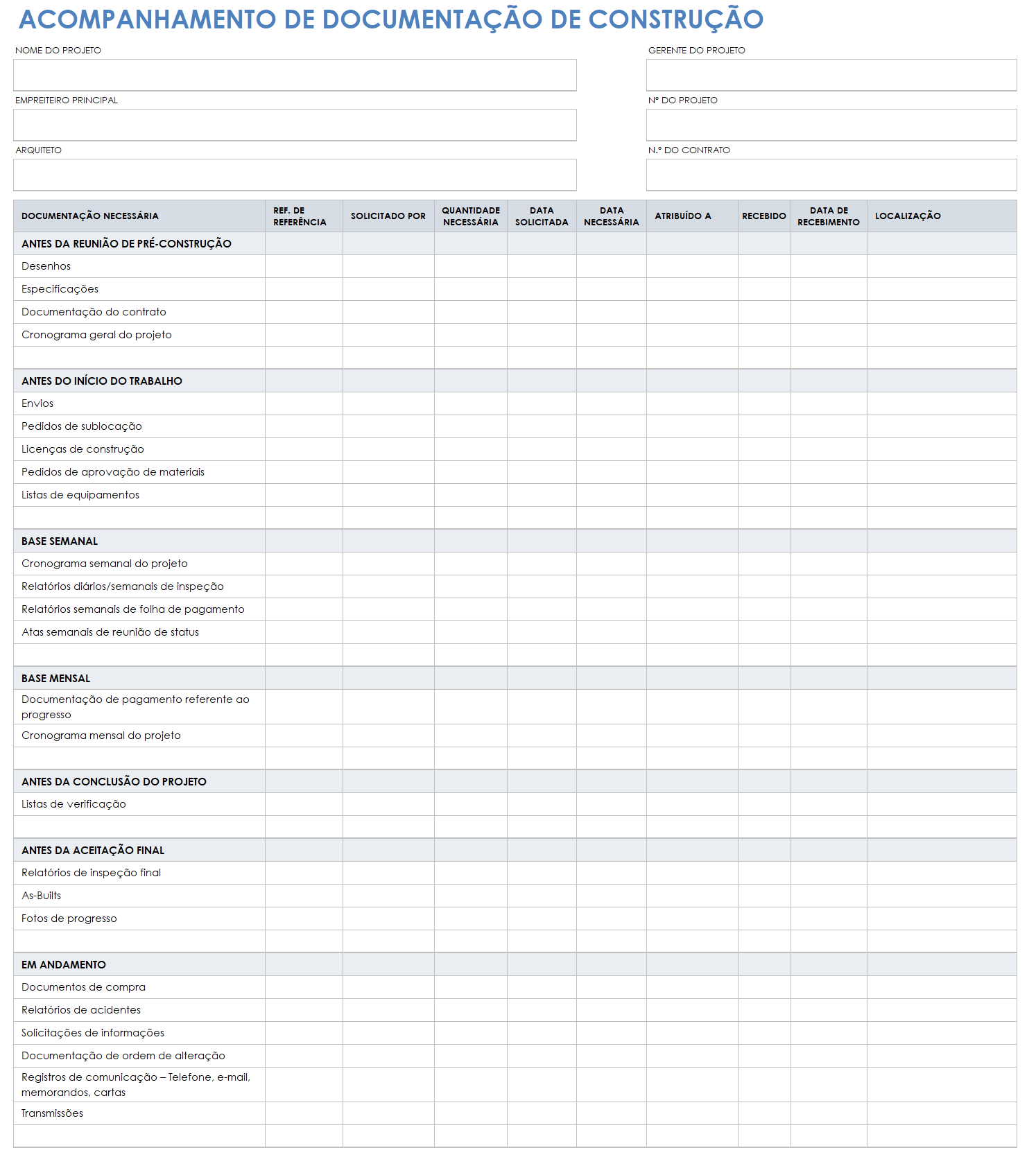
Task: Select the 'Licenças de construção' row label
Action: coord(83,449)
